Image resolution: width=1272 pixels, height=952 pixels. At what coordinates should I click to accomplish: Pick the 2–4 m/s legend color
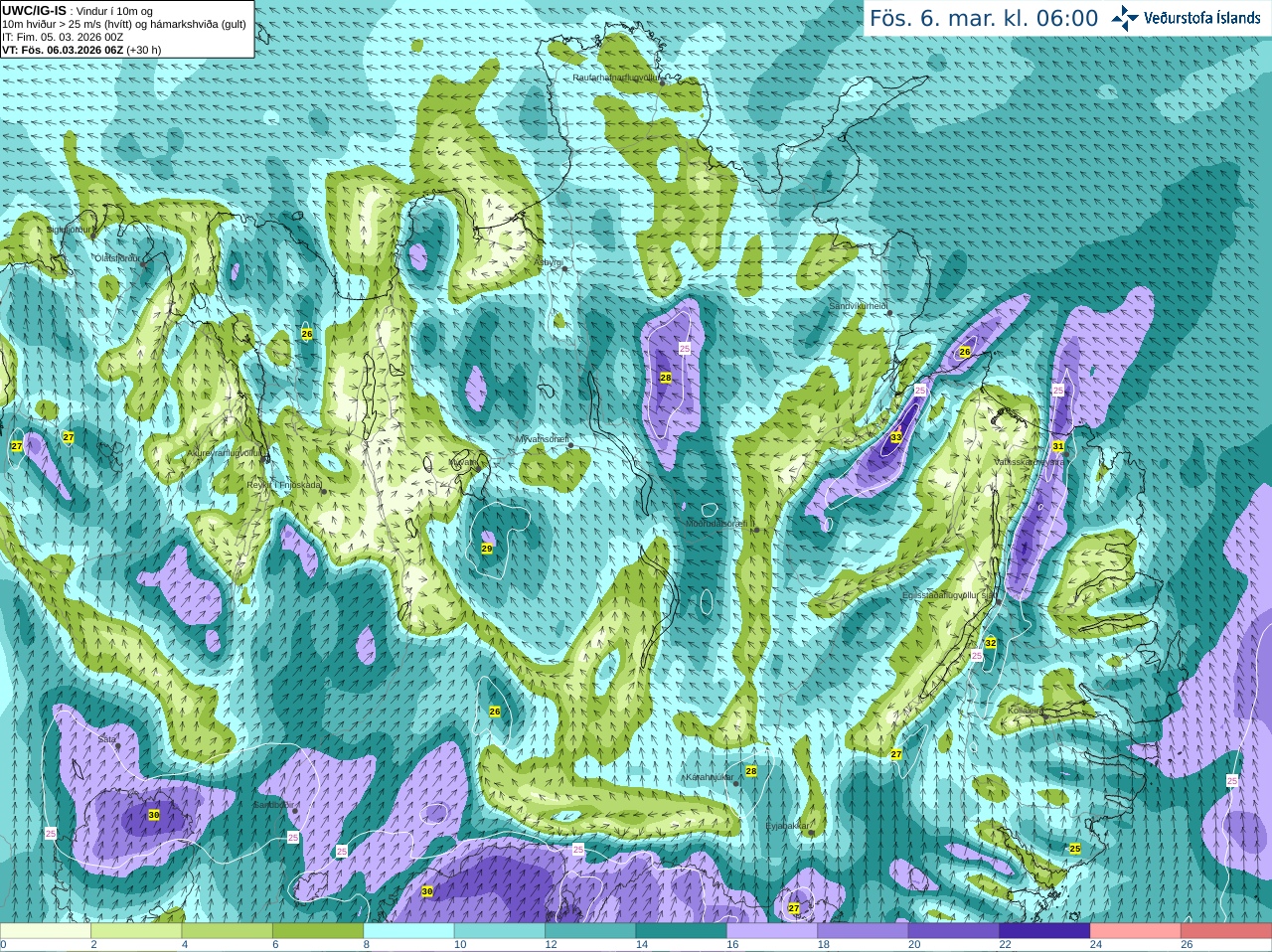136,931
